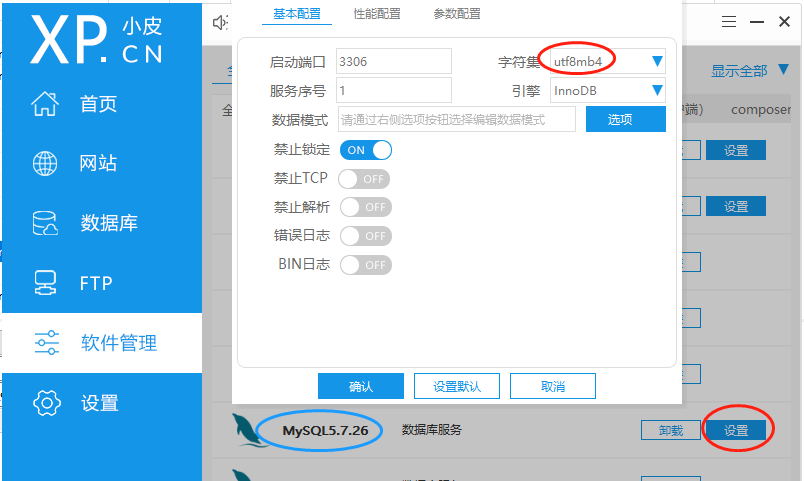The height and width of the screenshot is (481, 804).
Task: Turn on the 错误日志 switch
Action: (x=366, y=236)
